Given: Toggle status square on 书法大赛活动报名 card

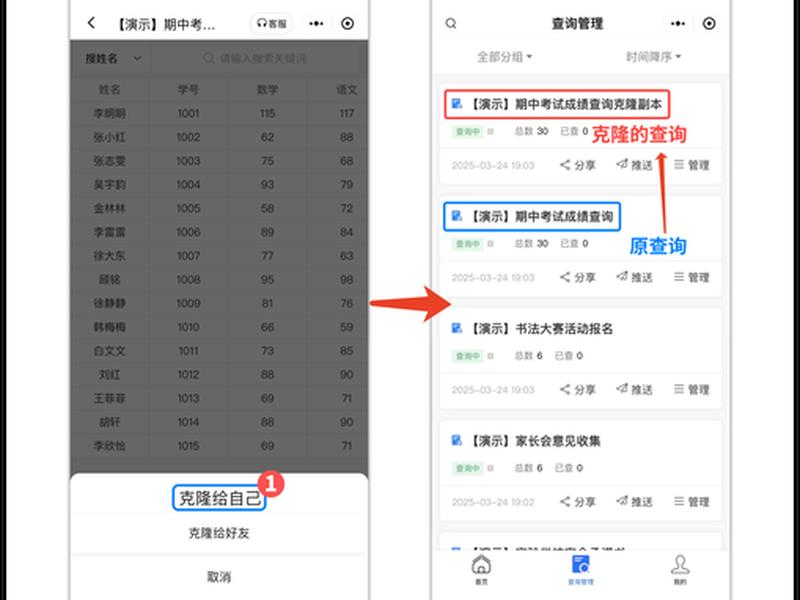Looking at the screenshot, I should pyautogui.click(x=490, y=356).
